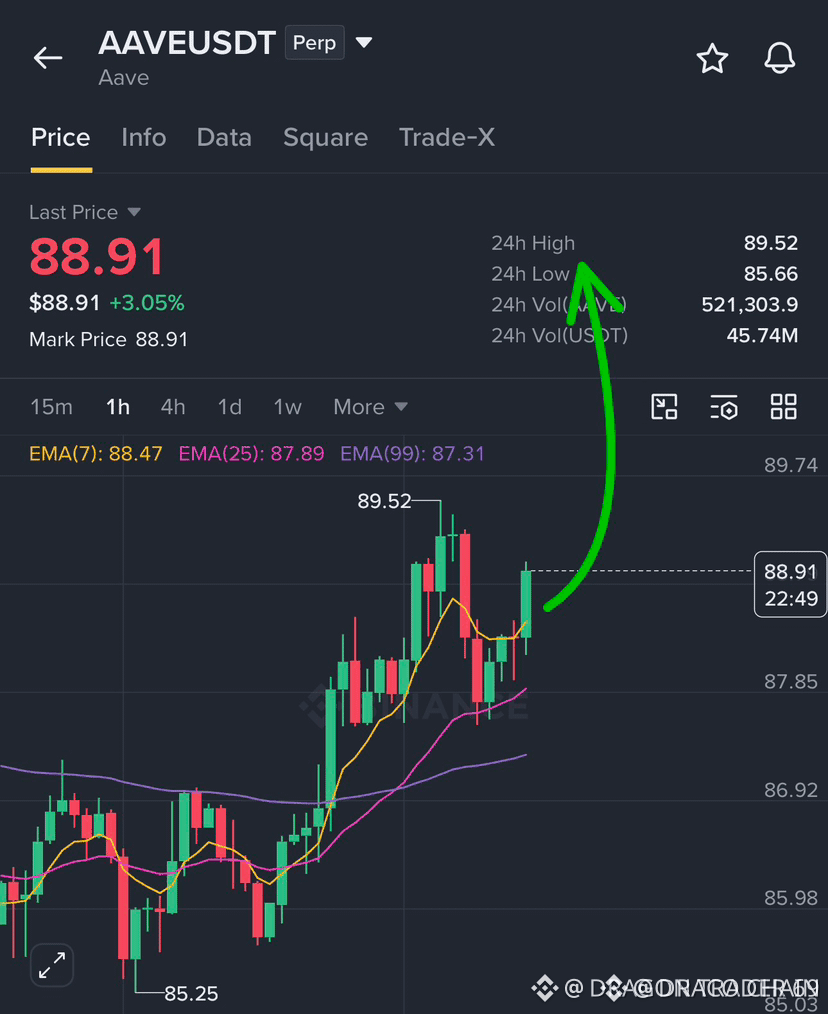Select the 4h timeframe
The image size is (828, 1014).
[x=173, y=407]
